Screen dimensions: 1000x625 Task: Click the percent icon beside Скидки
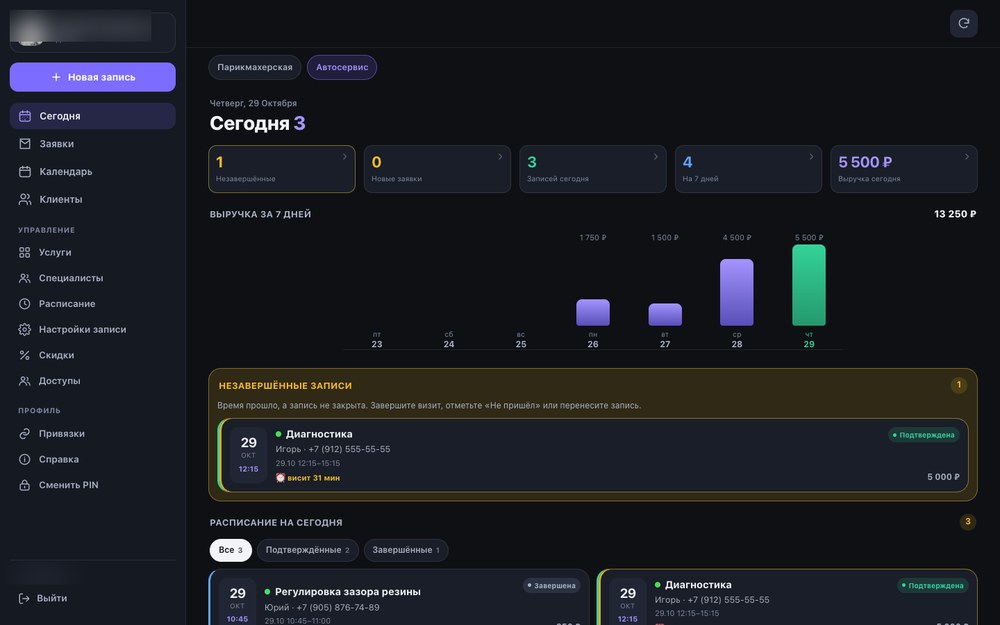[24, 355]
